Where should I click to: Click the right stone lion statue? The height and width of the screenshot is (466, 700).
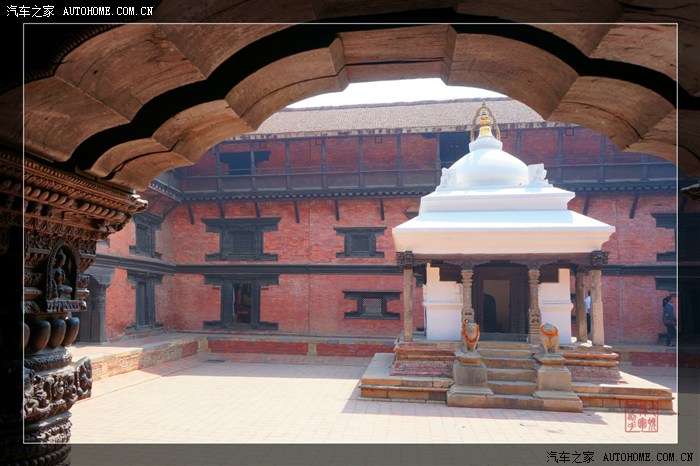pyautogui.click(x=549, y=337)
